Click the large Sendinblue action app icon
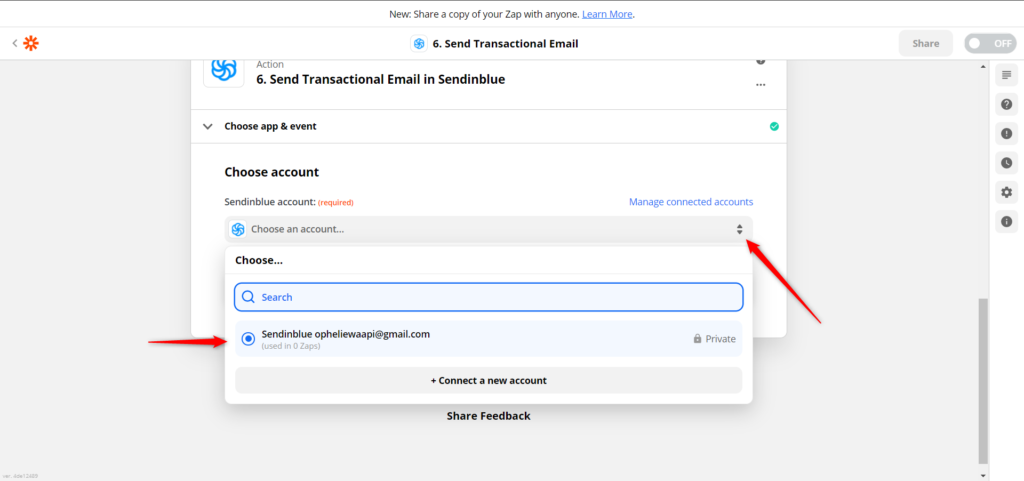 coord(223,69)
